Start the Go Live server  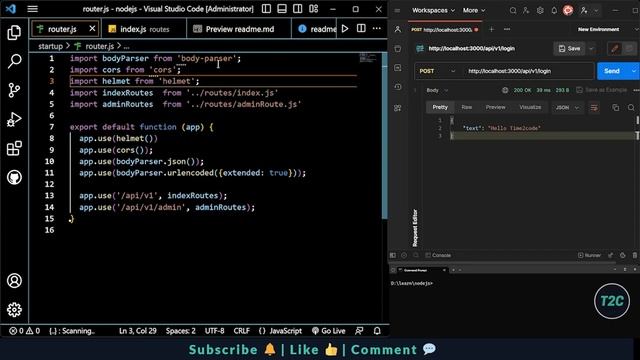point(329,331)
